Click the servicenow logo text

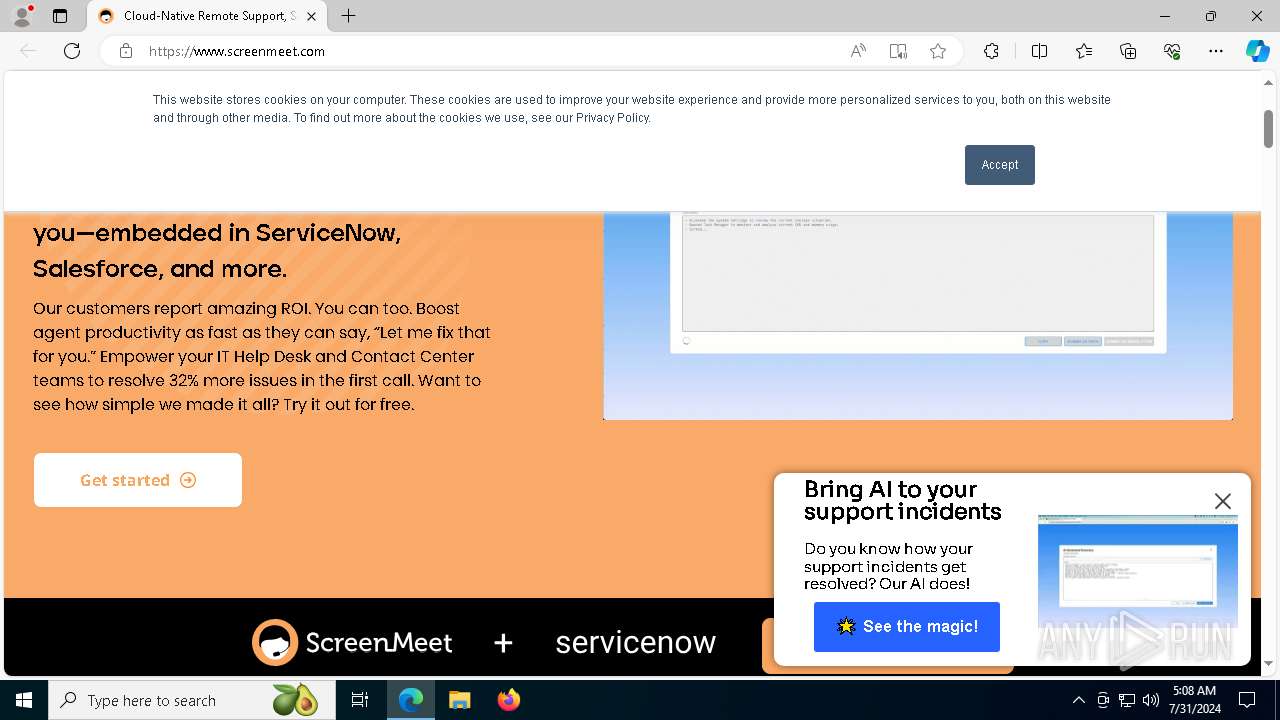point(636,642)
